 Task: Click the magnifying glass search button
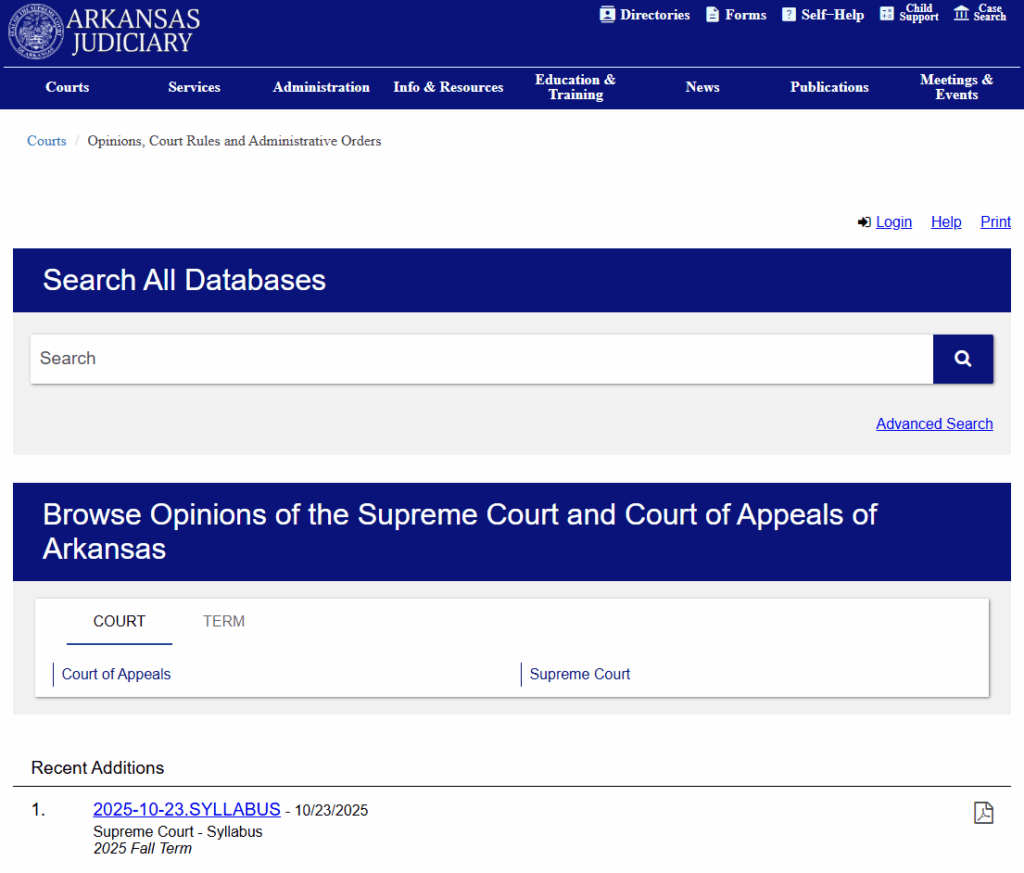(962, 359)
